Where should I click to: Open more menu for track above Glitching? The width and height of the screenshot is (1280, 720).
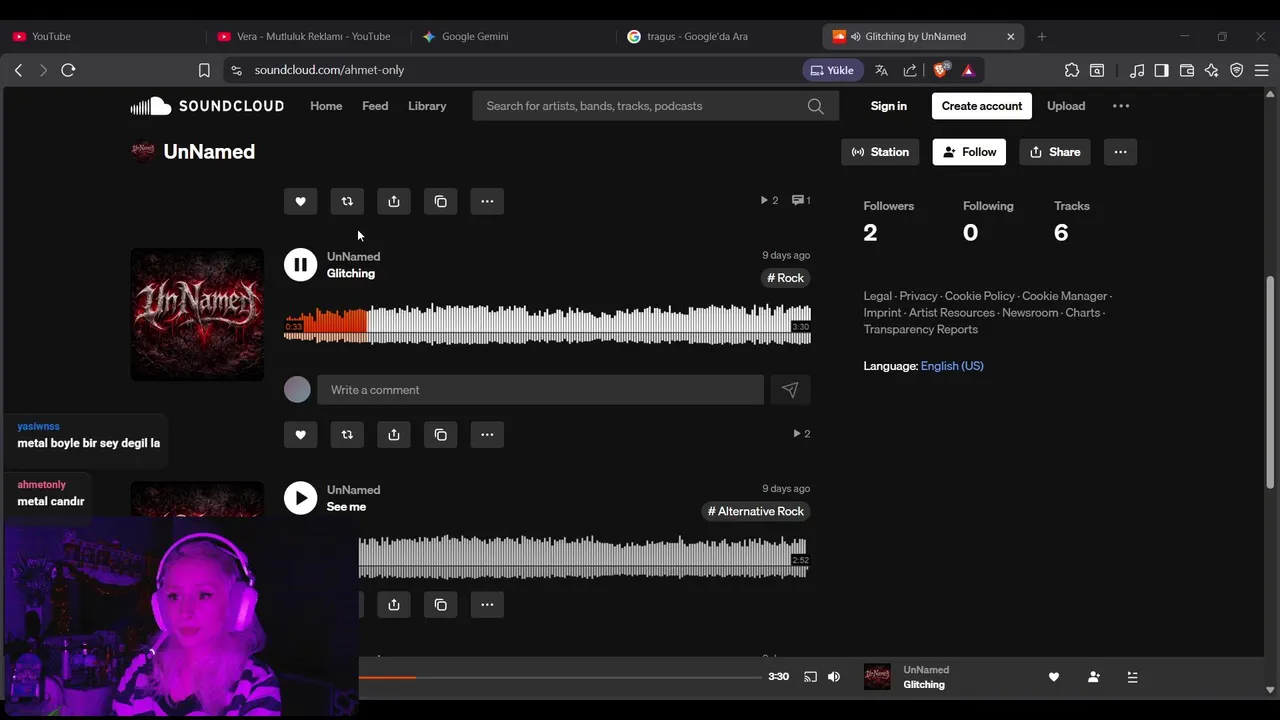[487, 201]
